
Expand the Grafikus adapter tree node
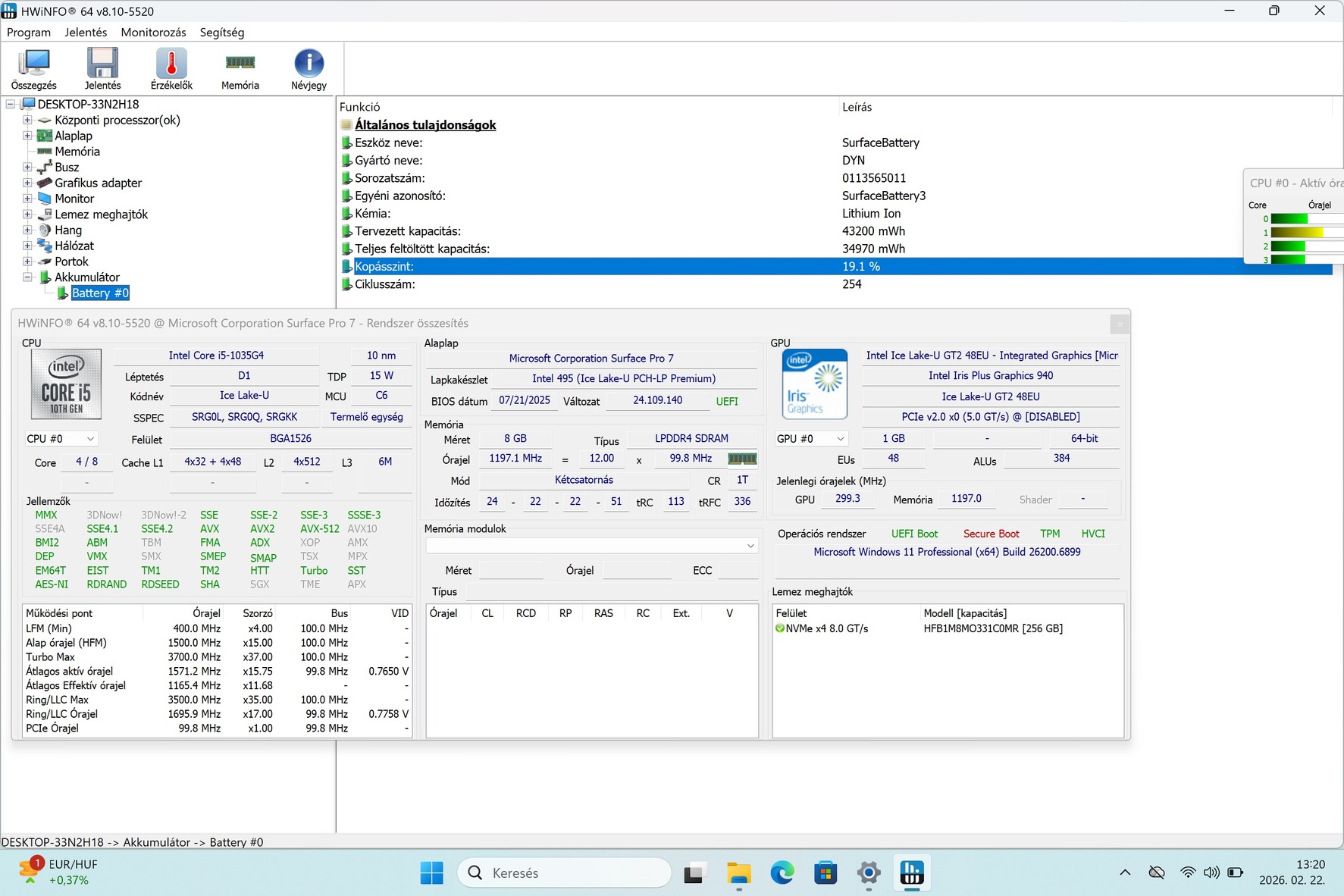point(27,183)
